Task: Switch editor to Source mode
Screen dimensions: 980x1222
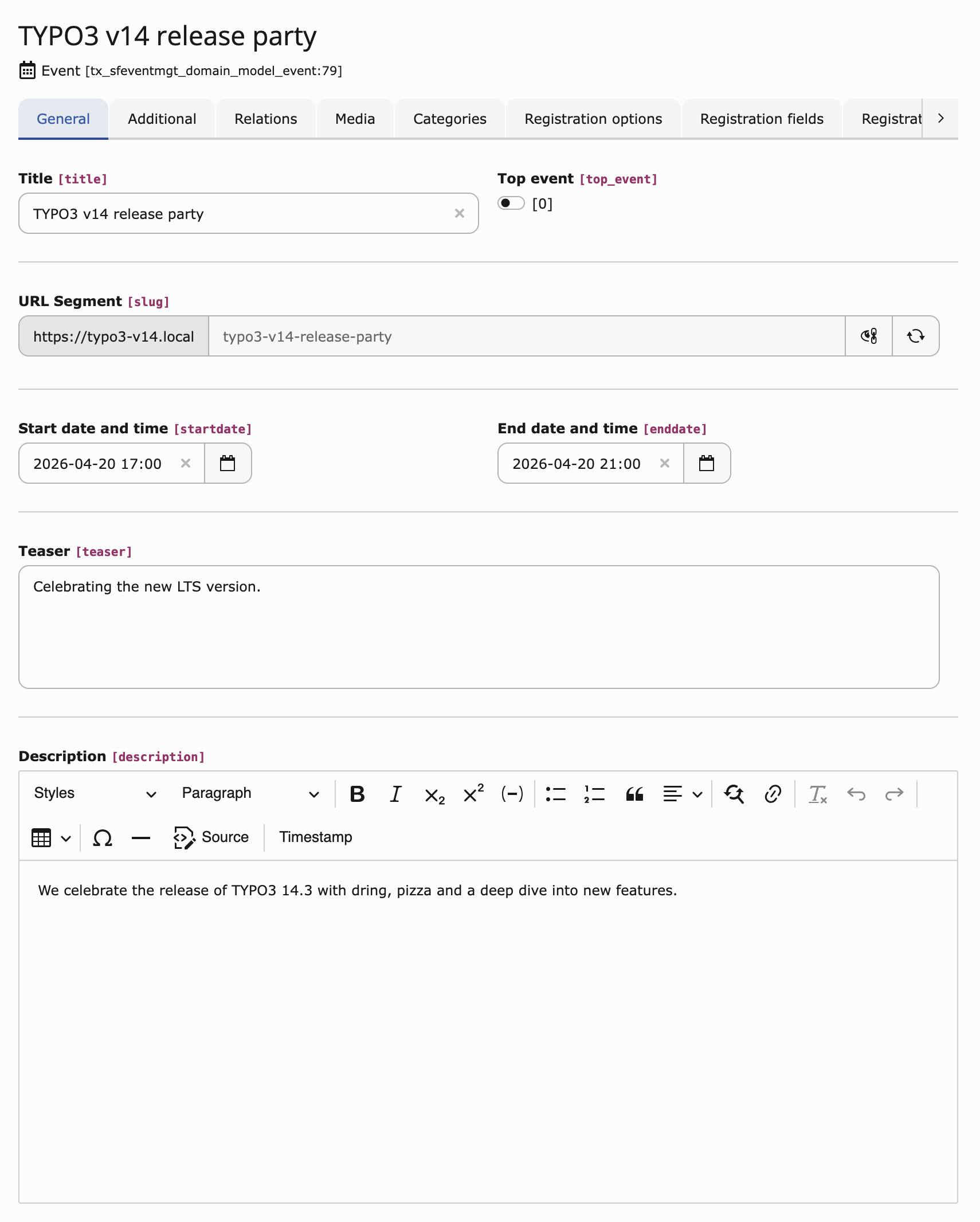Action: tap(211, 837)
